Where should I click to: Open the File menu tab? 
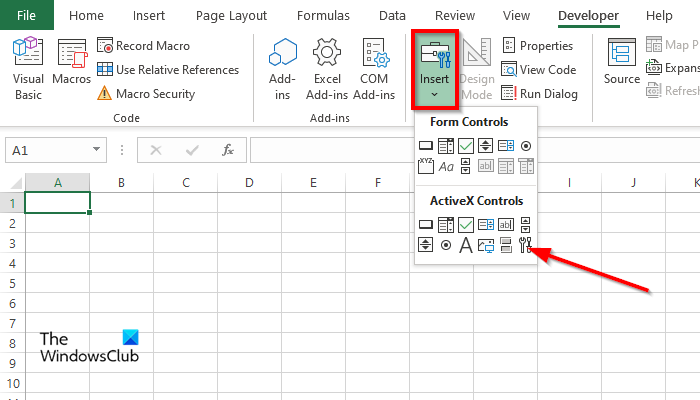27,16
